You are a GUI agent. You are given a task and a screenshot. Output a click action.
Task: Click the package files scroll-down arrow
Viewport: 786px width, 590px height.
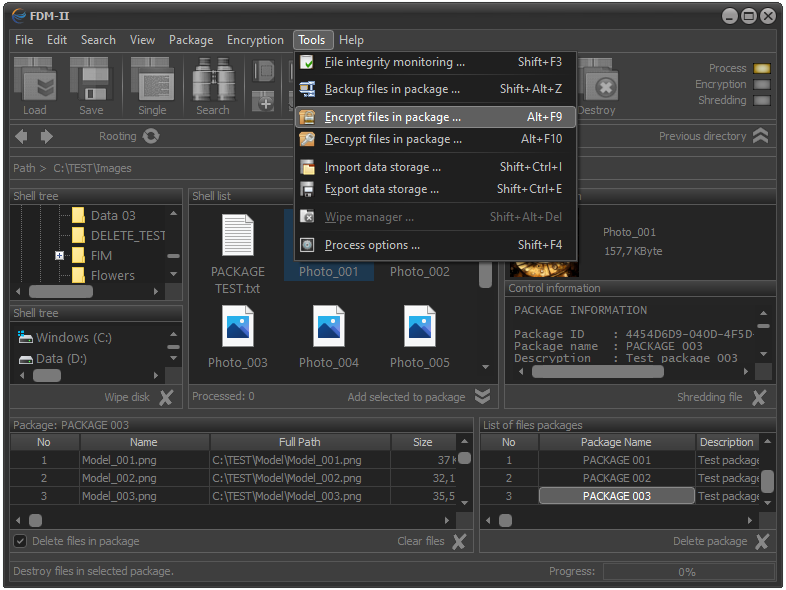464,503
